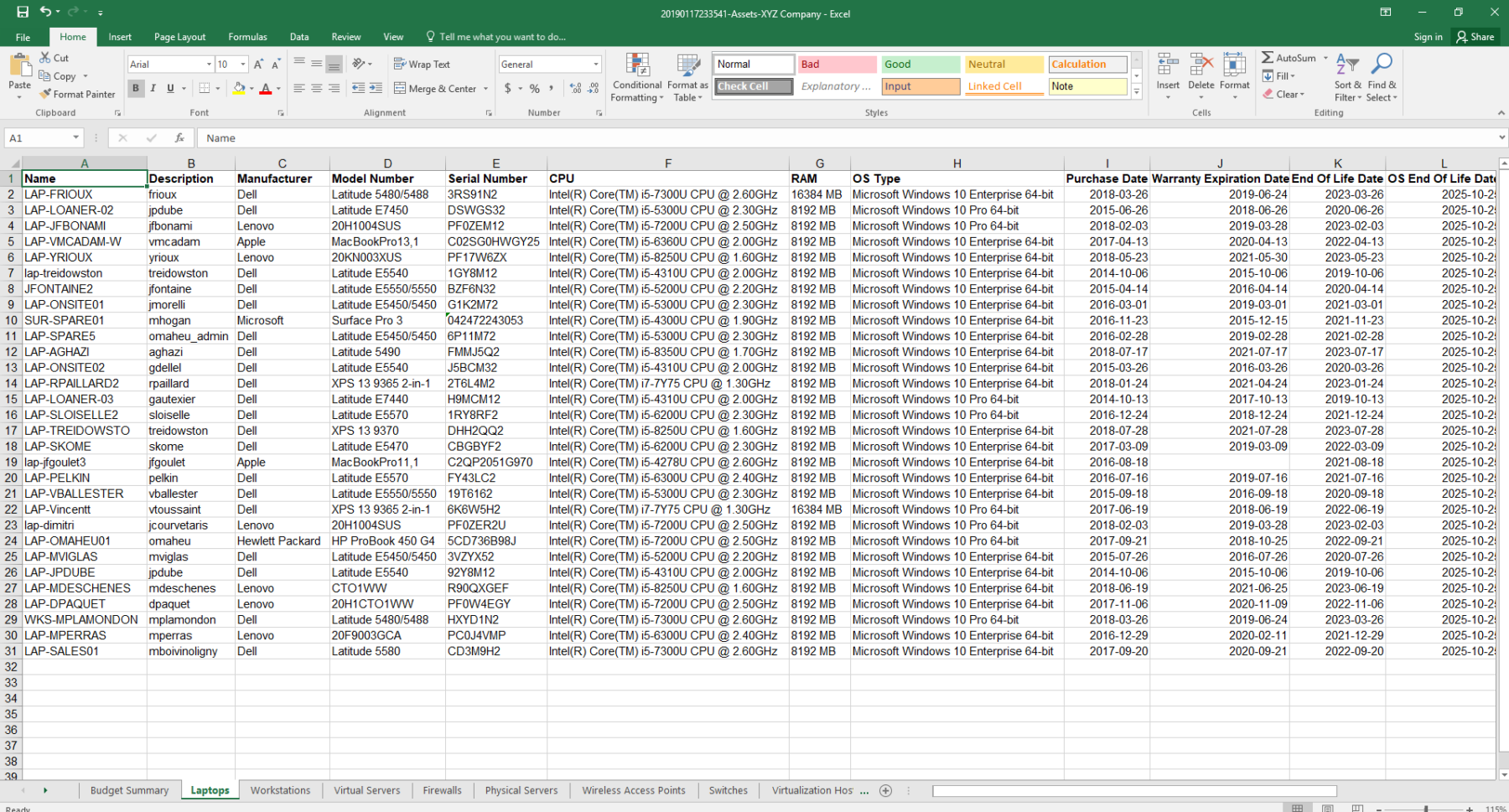This screenshot has width=1509, height=812.
Task: Switch to the Workstations sheet tab
Action: coord(280,790)
